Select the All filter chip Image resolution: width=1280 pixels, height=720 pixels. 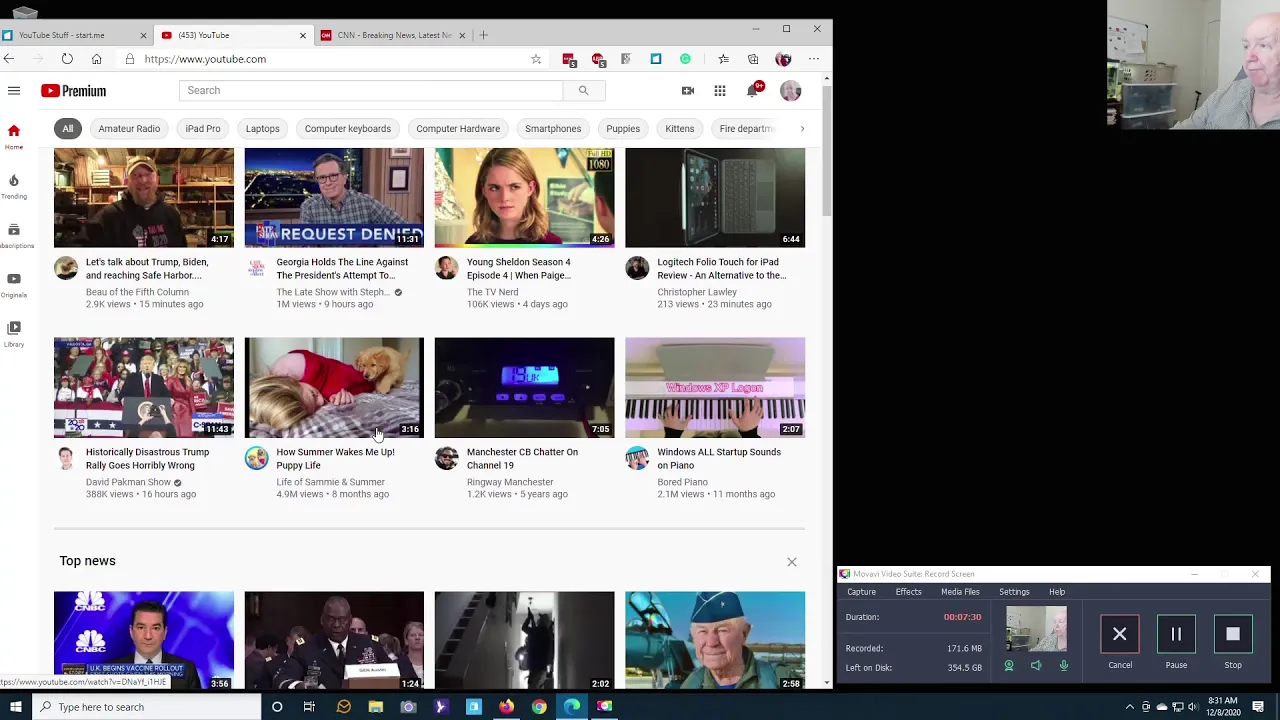(x=68, y=129)
